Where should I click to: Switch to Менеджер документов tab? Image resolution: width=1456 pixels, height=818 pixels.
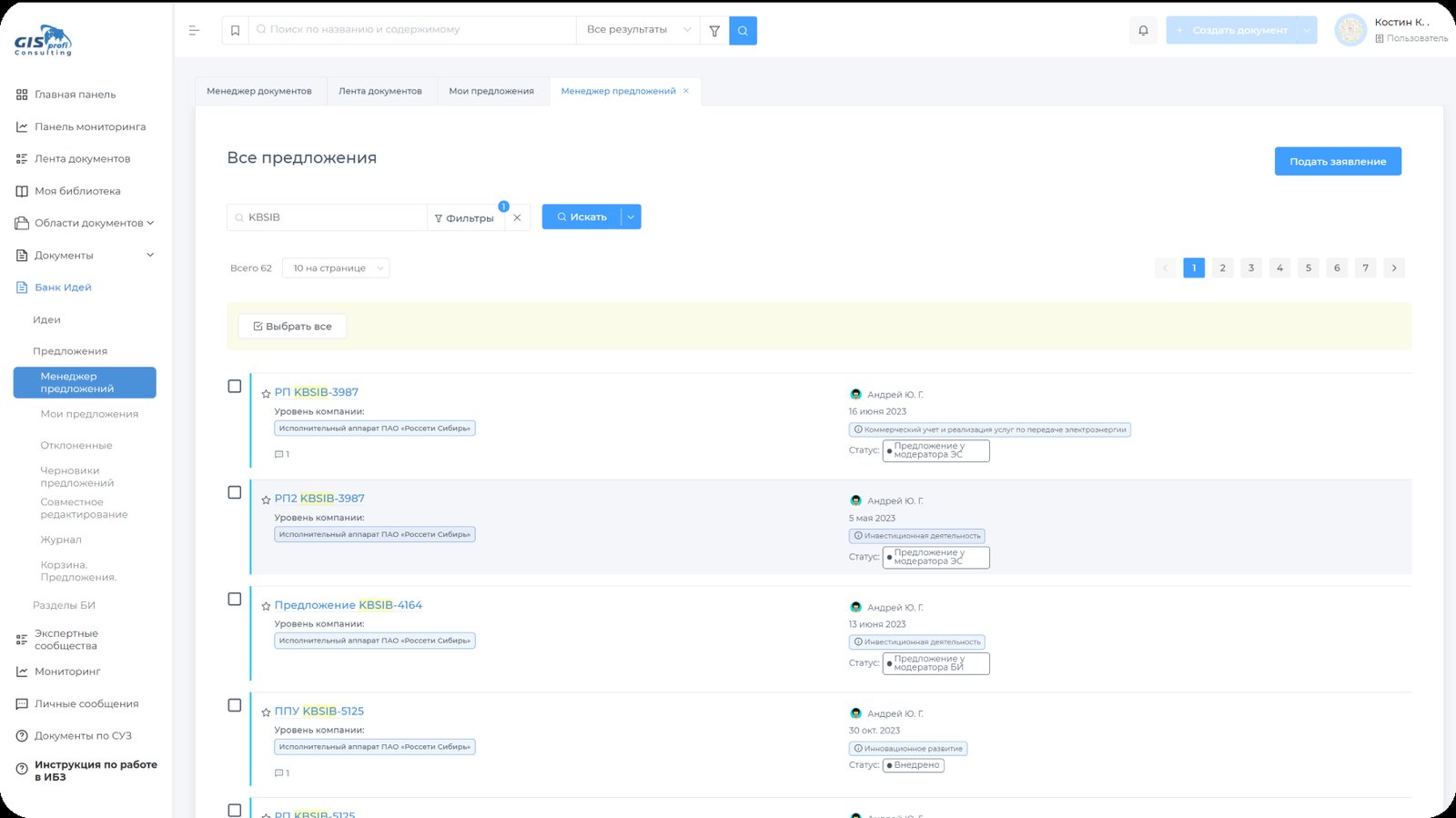tap(259, 91)
